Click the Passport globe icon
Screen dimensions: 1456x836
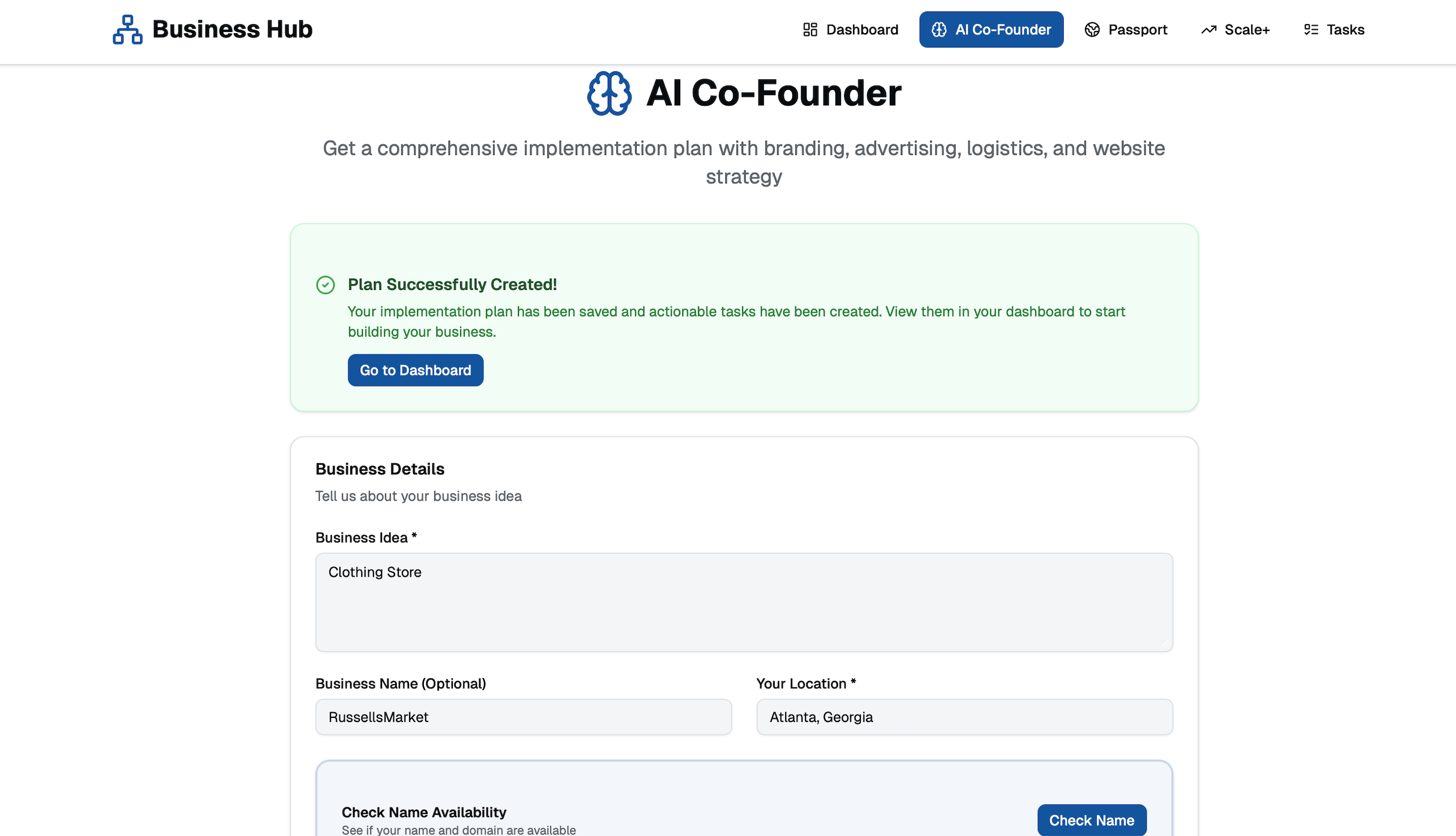1092,29
